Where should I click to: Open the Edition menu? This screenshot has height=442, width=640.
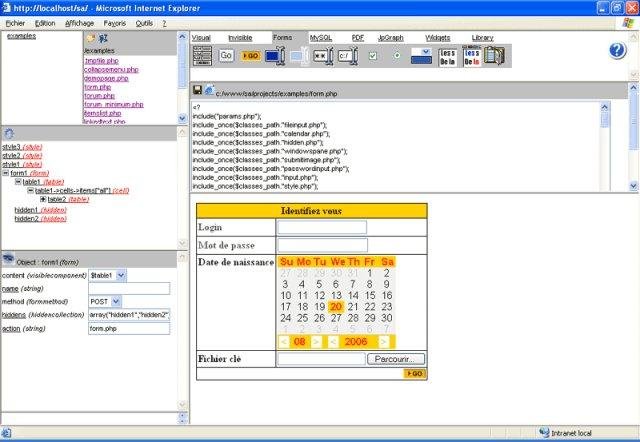[x=45, y=23]
